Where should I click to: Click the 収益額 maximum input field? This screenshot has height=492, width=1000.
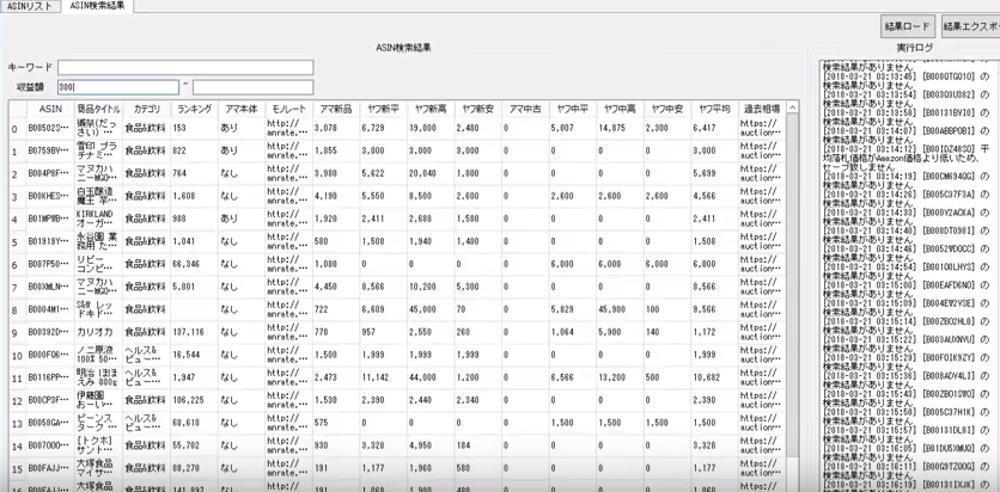pos(253,87)
